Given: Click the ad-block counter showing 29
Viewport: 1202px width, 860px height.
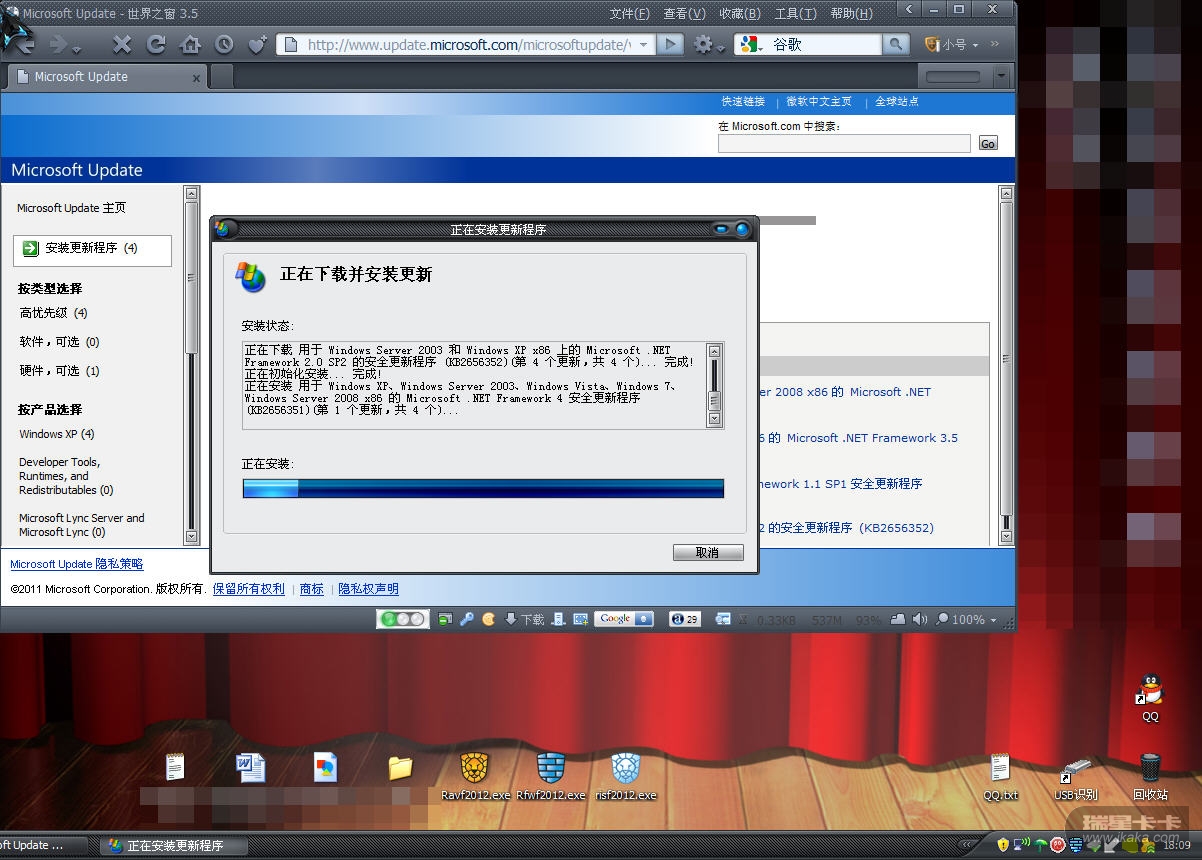Looking at the screenshot, I should click(685, 619).
